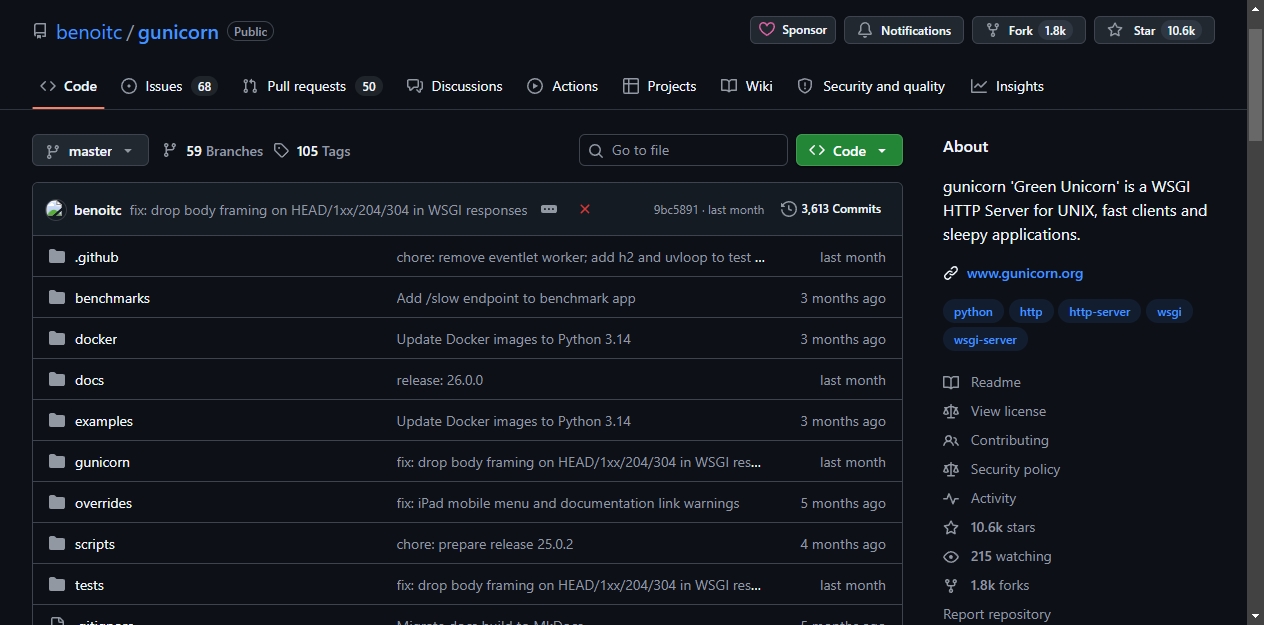The image size is (1264, 625).
Task: Visit www.gunicorn.org website link
Action: point(1025,273)
